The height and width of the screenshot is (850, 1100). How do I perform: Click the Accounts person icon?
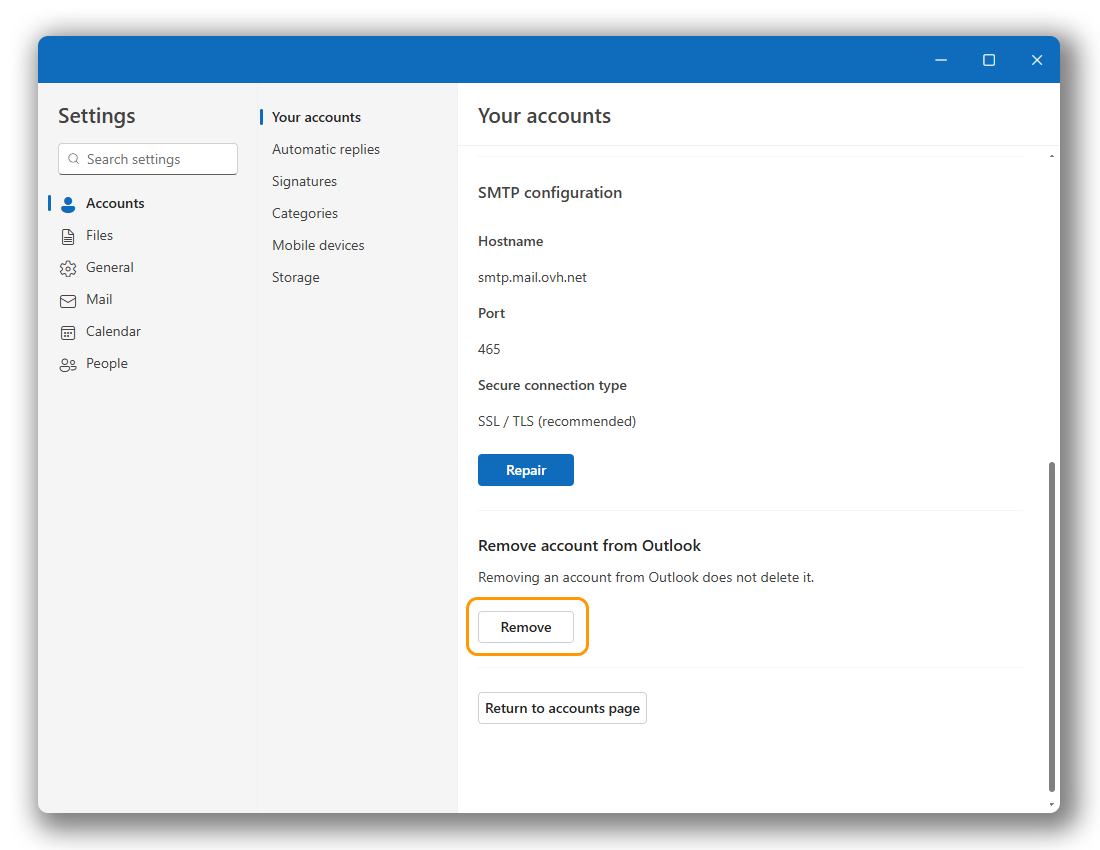tap(68, 204)
